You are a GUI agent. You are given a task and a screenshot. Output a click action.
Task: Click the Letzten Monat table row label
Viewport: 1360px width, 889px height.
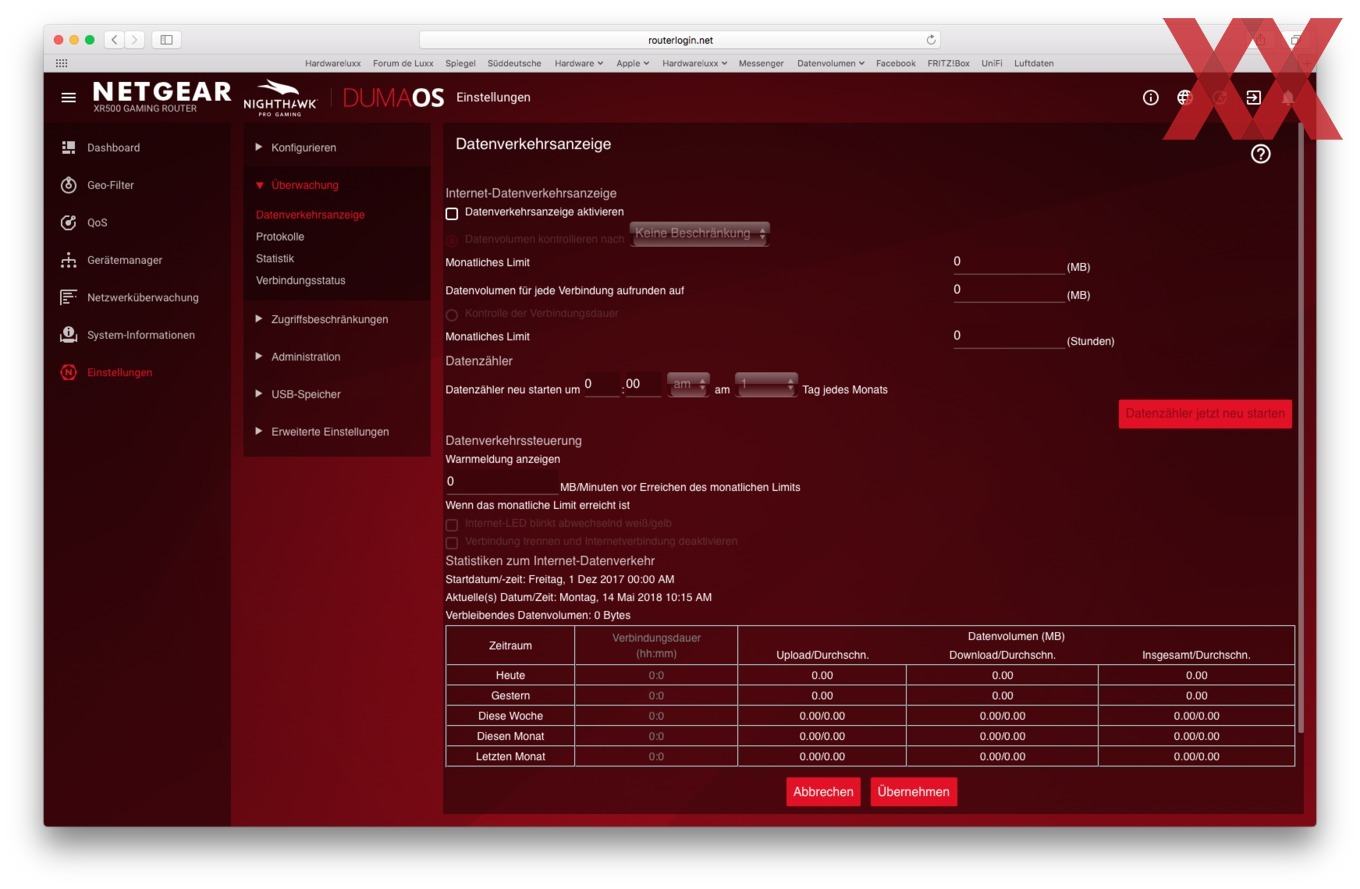pos(510,757)
